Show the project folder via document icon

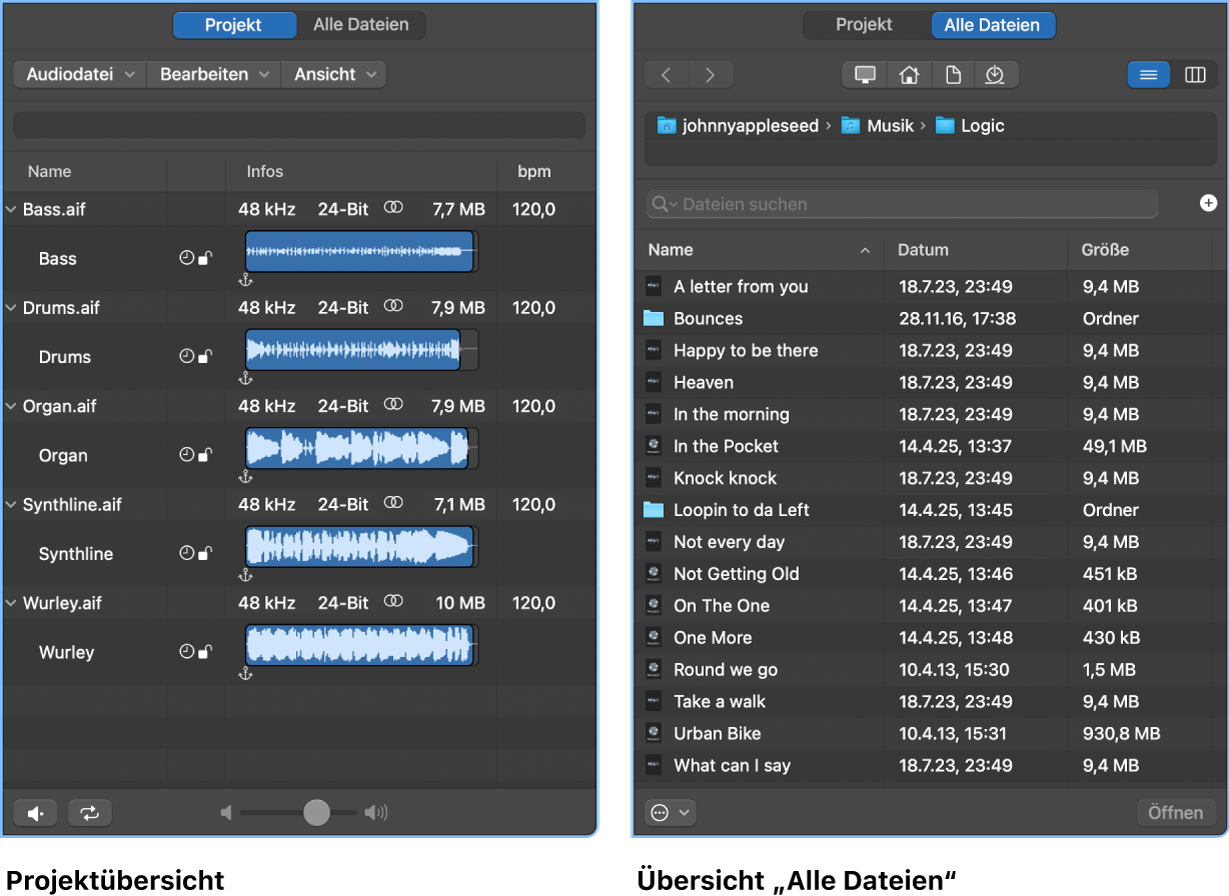pyautogui.click(x=953, y=75)
